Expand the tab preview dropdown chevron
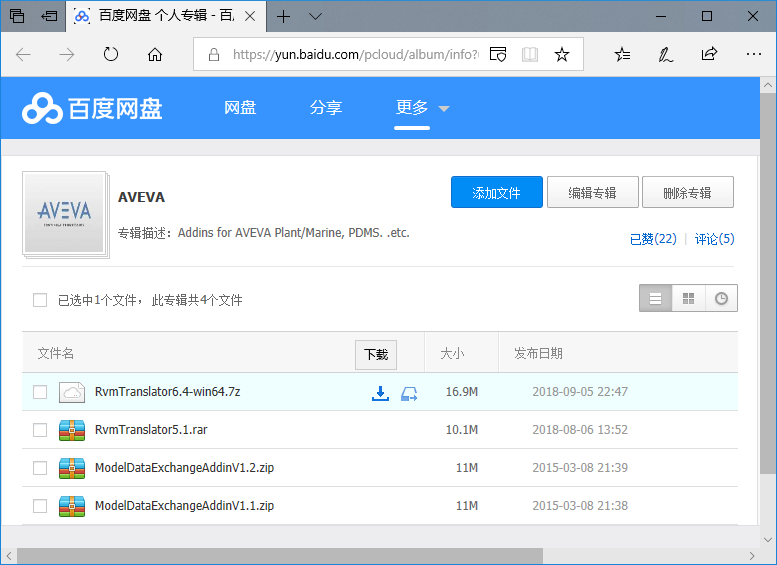 tap(315, 16)
